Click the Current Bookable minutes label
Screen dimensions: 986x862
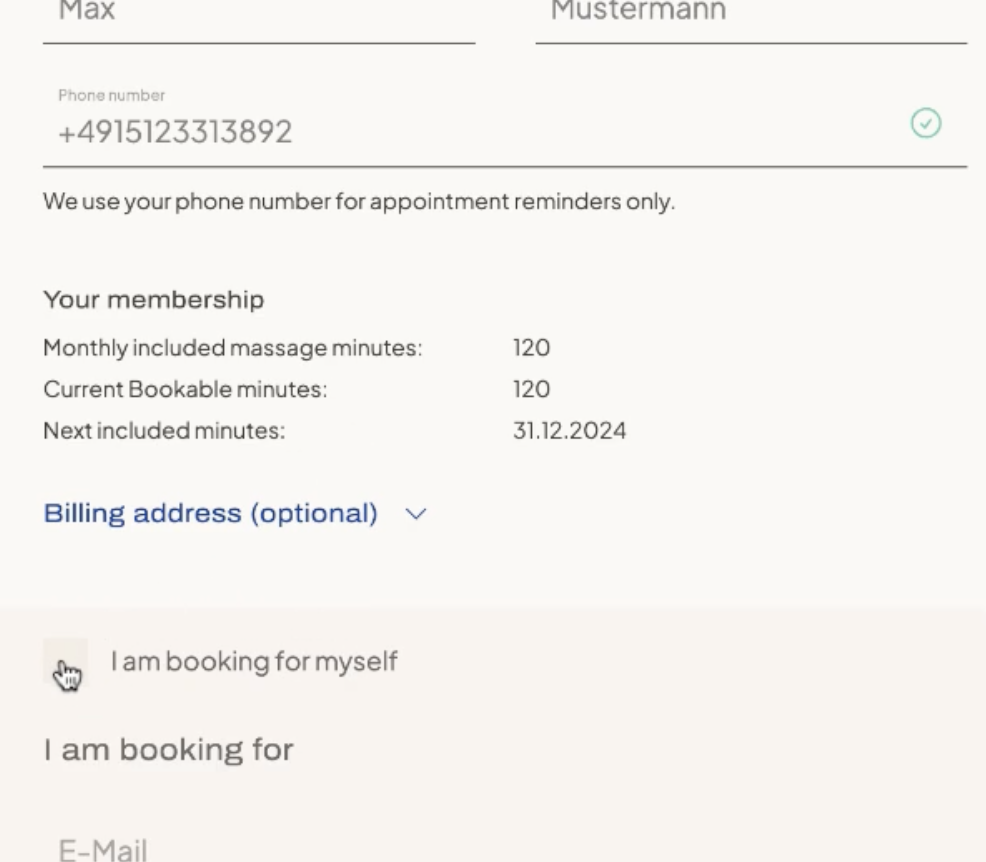coord(185,390)
